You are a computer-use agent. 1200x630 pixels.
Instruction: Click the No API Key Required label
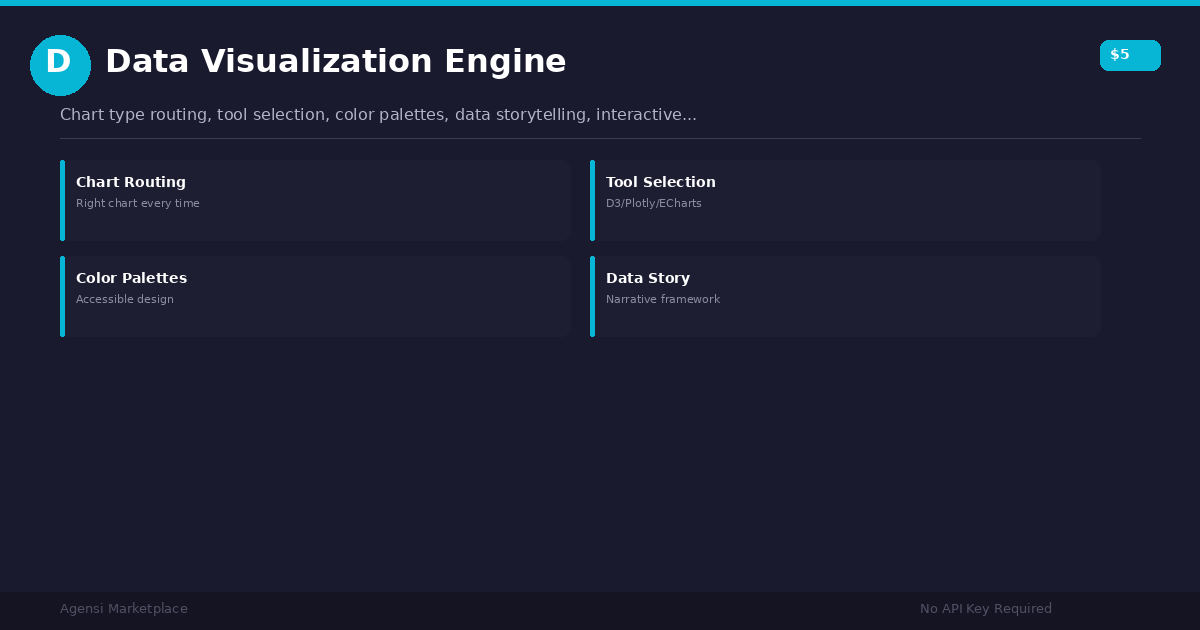[986, 609]
